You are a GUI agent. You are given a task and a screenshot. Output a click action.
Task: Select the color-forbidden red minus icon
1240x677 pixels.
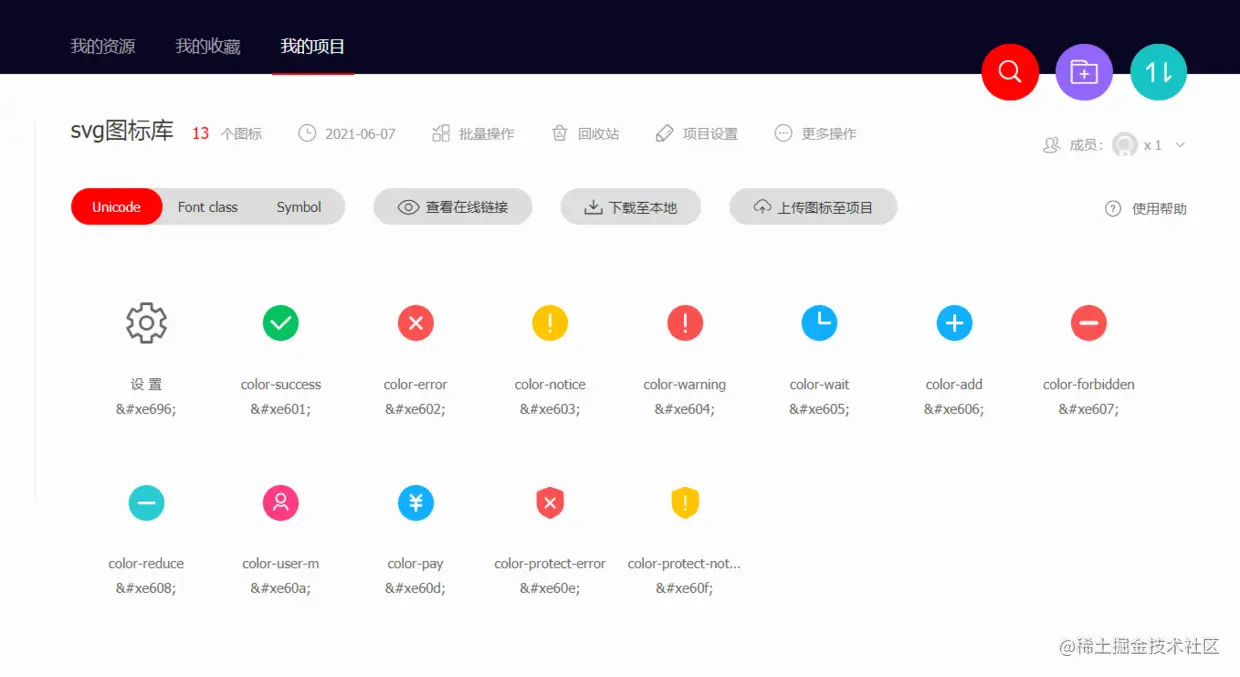point(1089,323)
